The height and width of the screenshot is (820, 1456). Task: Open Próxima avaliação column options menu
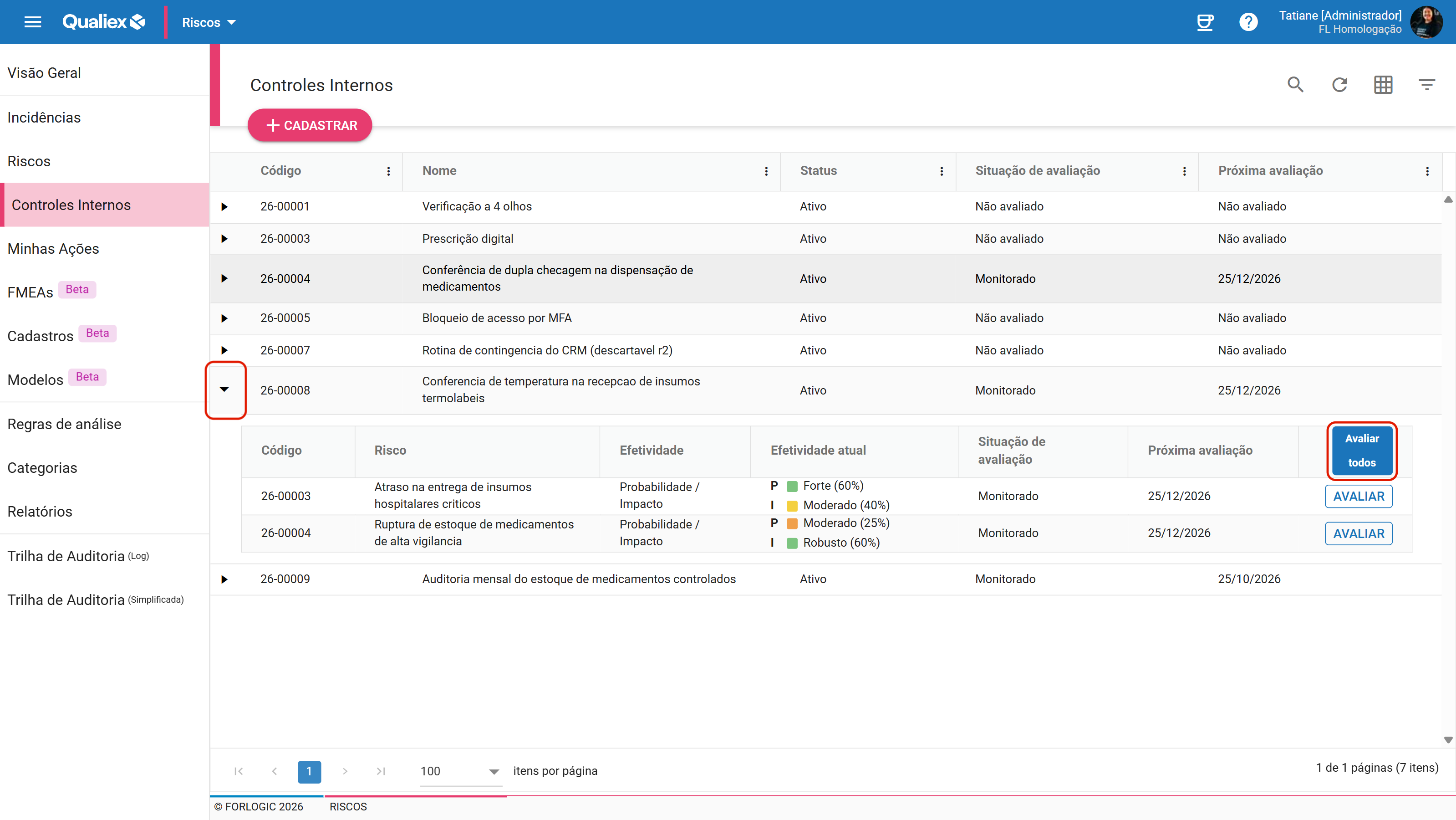pyautogui.click(x=1426, y=171)
